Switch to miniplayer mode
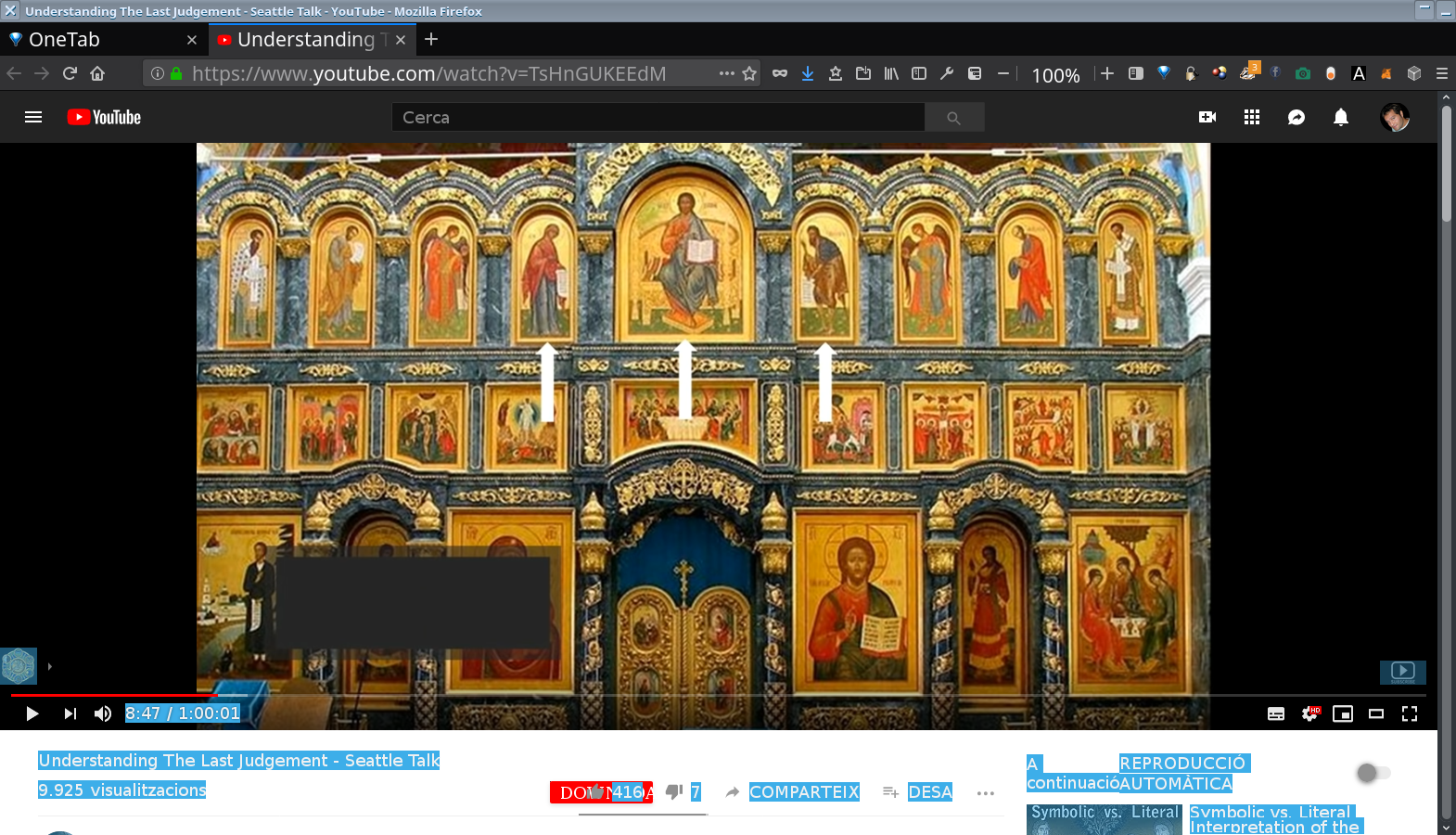Viewport: 1456px width, 835px height. (1343, 713)
